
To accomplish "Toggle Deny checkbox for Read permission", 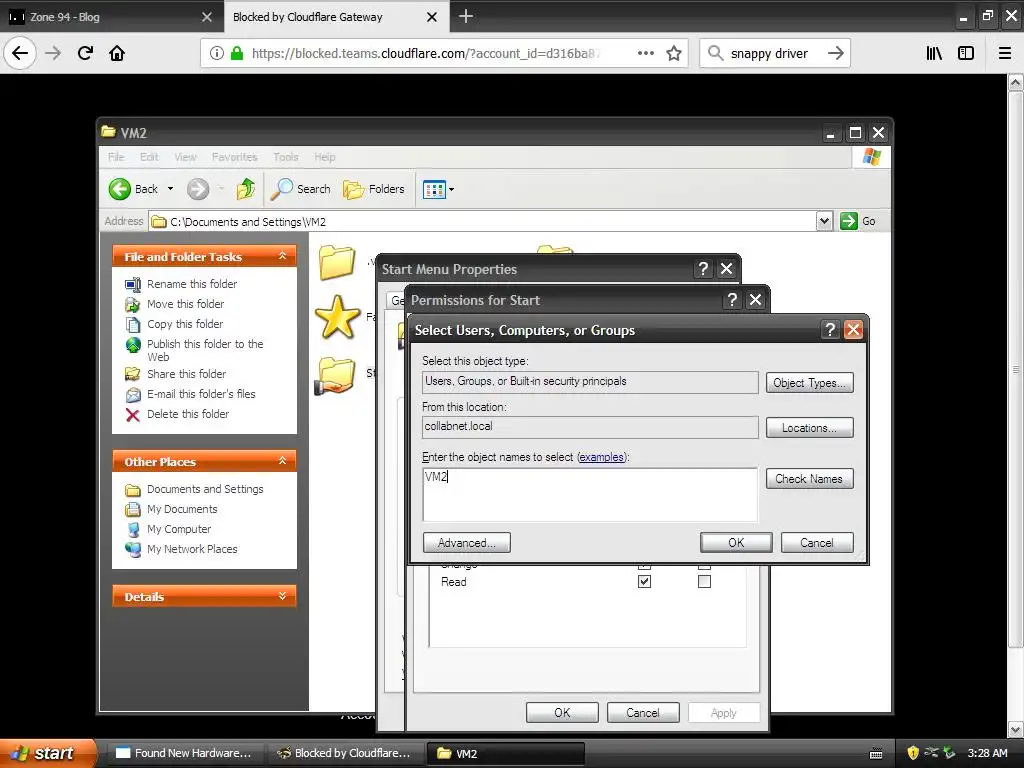I will coord(704,581).
